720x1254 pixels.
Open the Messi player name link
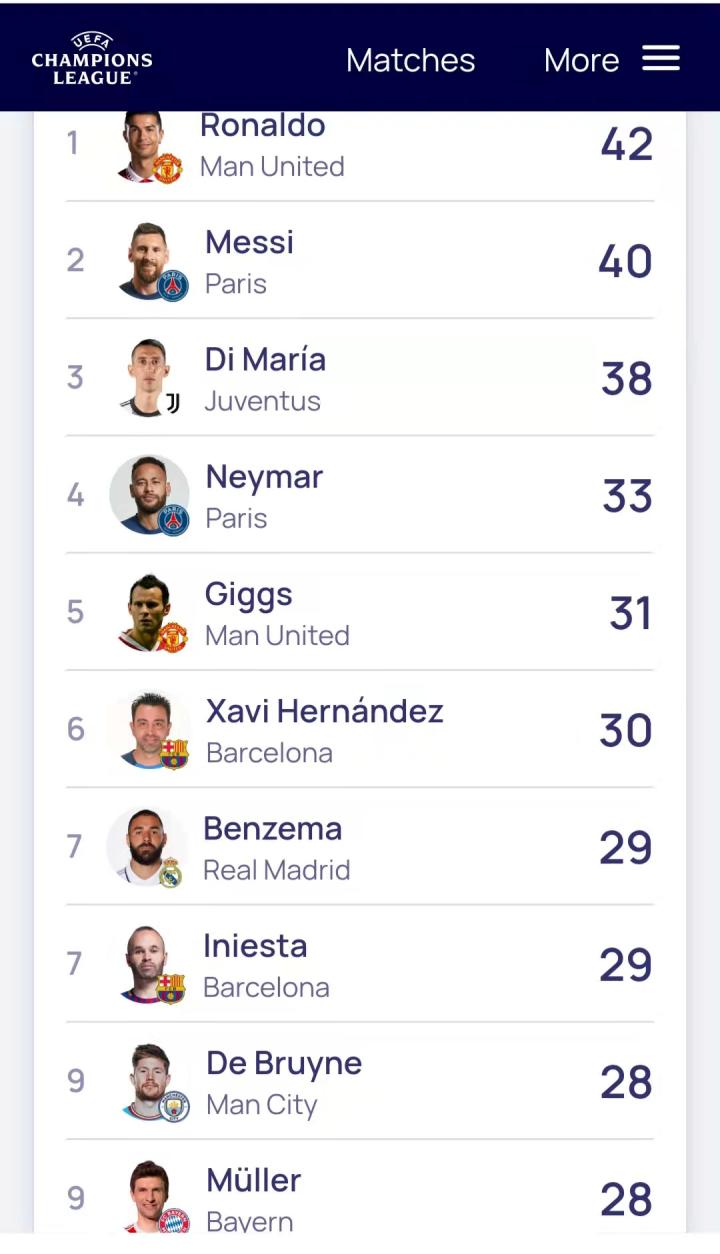click(x=249, y=242)
